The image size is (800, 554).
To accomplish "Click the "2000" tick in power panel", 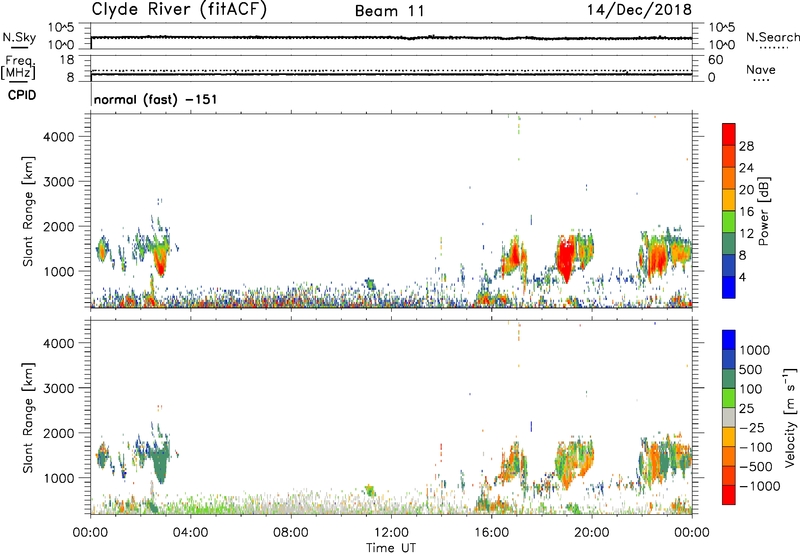I will coord(59,226).
